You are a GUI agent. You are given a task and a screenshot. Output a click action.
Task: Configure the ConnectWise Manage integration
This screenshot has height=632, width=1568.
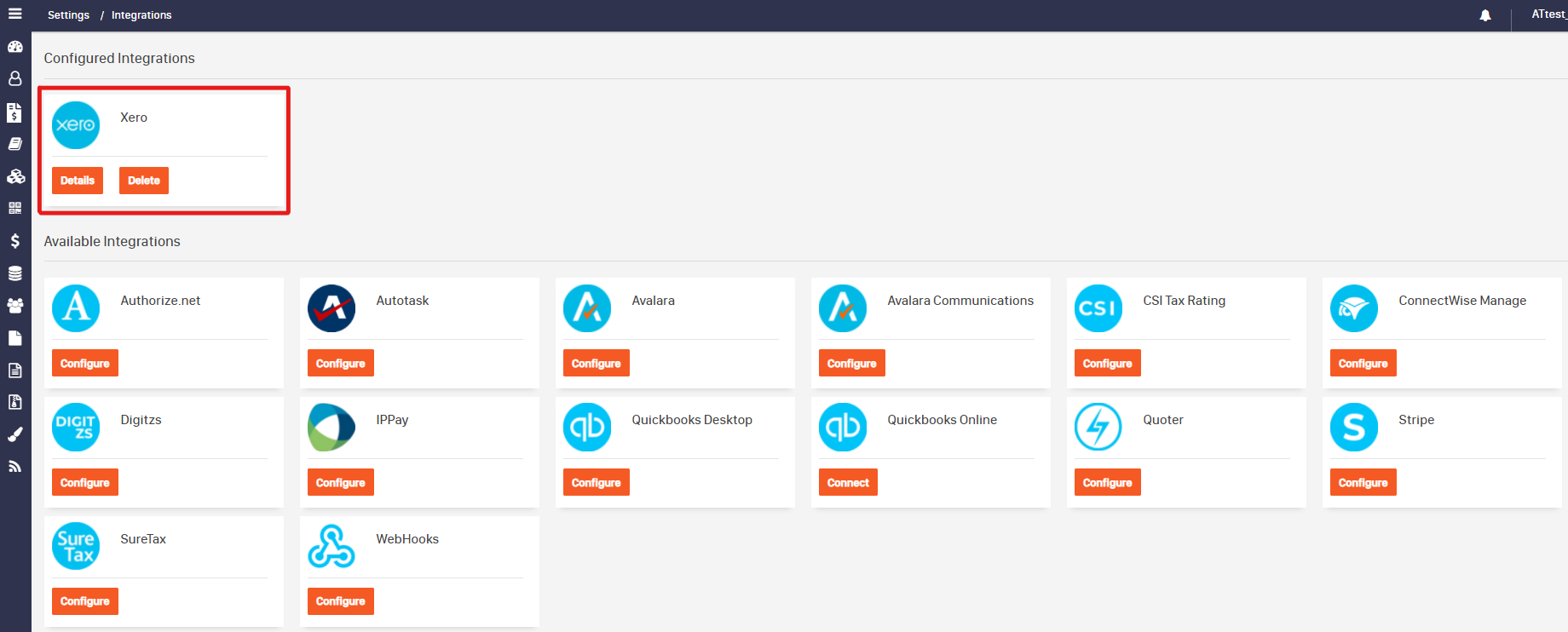[1363, 363]
